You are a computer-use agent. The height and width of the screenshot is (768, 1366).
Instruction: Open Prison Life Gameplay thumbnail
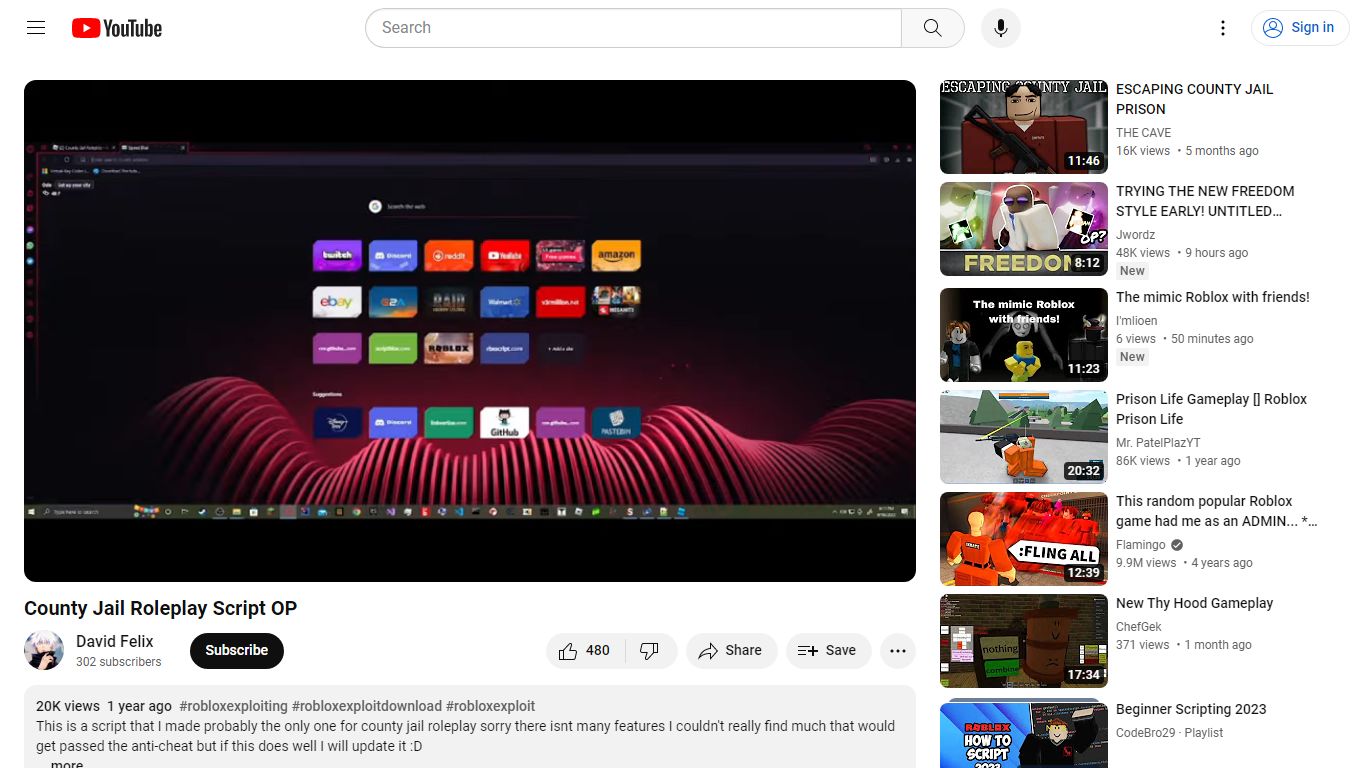click(1024, 437)
